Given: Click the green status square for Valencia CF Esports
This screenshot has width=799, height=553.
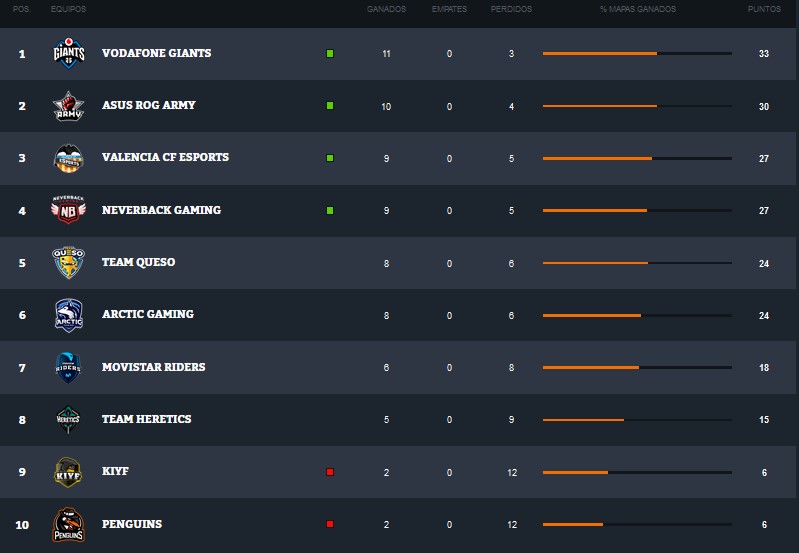Looking at the screenshot, I should click(330, 158).
